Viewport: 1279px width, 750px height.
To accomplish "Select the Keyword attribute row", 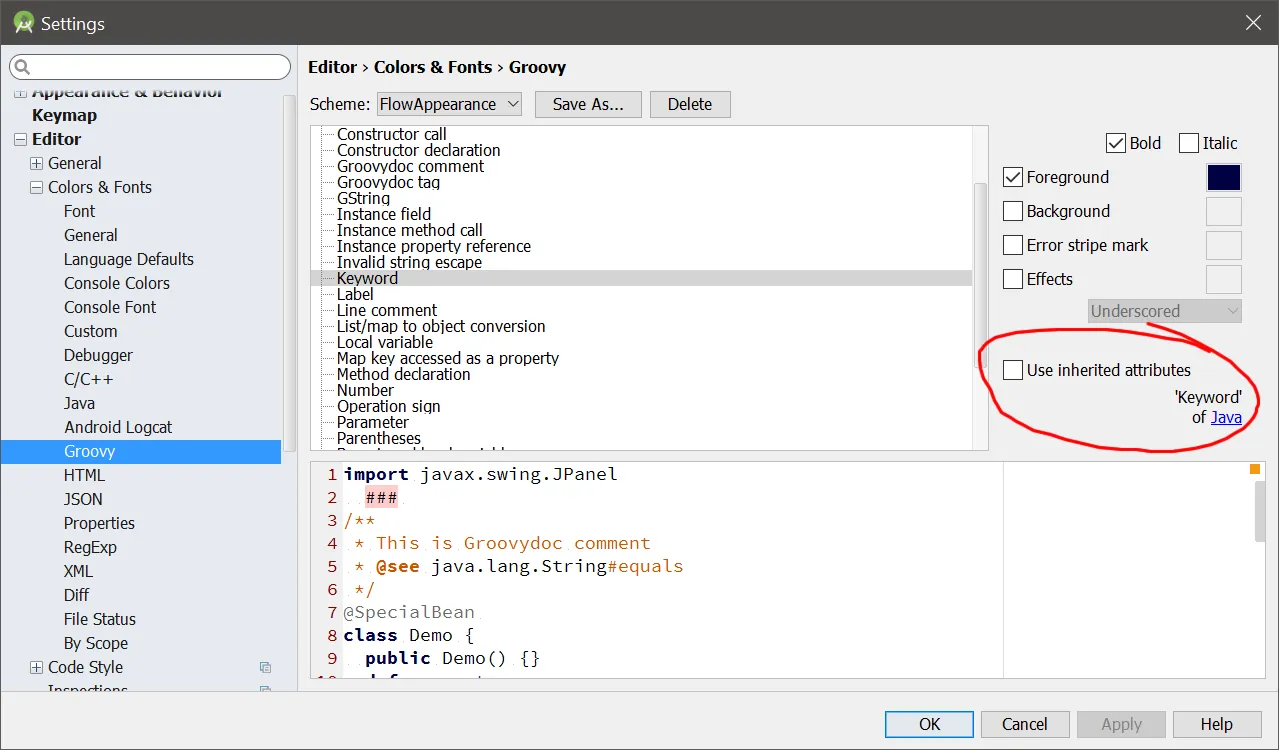I will point(641,278).
